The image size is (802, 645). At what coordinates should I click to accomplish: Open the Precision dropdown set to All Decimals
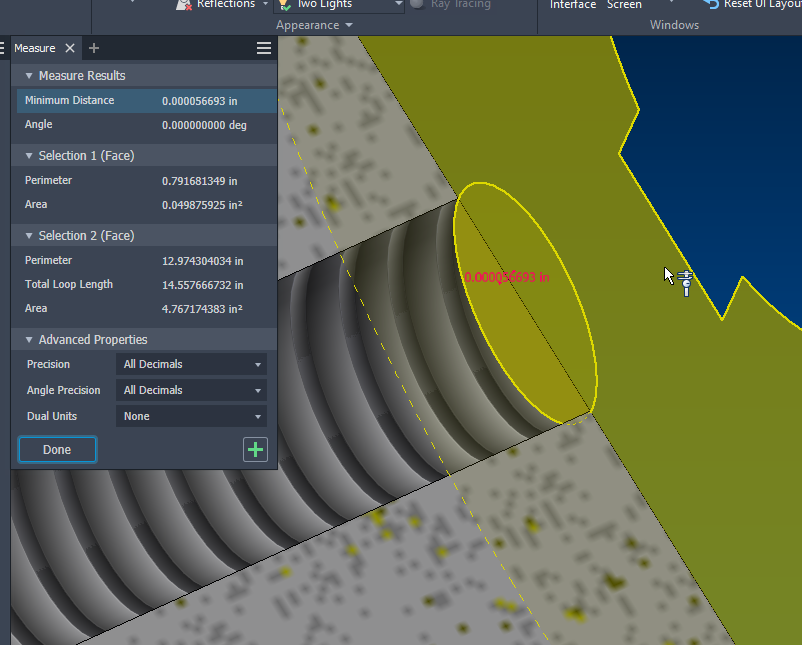[x=191, y=364]
